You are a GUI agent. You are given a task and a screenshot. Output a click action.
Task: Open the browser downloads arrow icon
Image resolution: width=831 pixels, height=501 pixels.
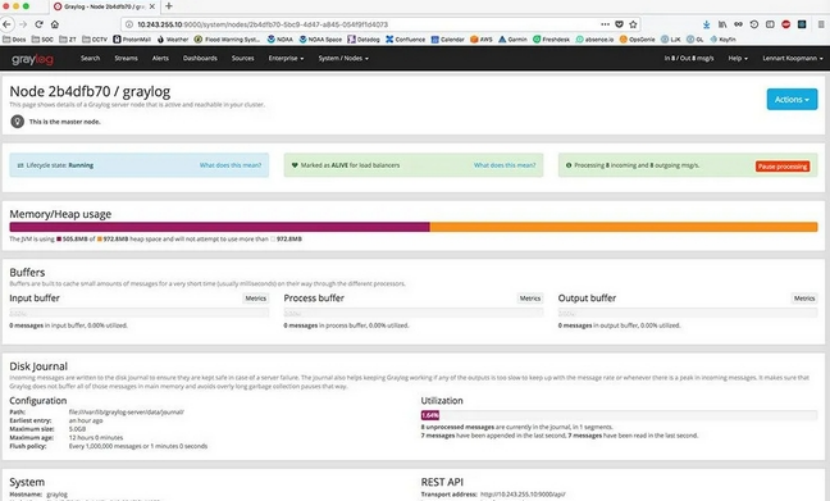(x=707, y=23)
